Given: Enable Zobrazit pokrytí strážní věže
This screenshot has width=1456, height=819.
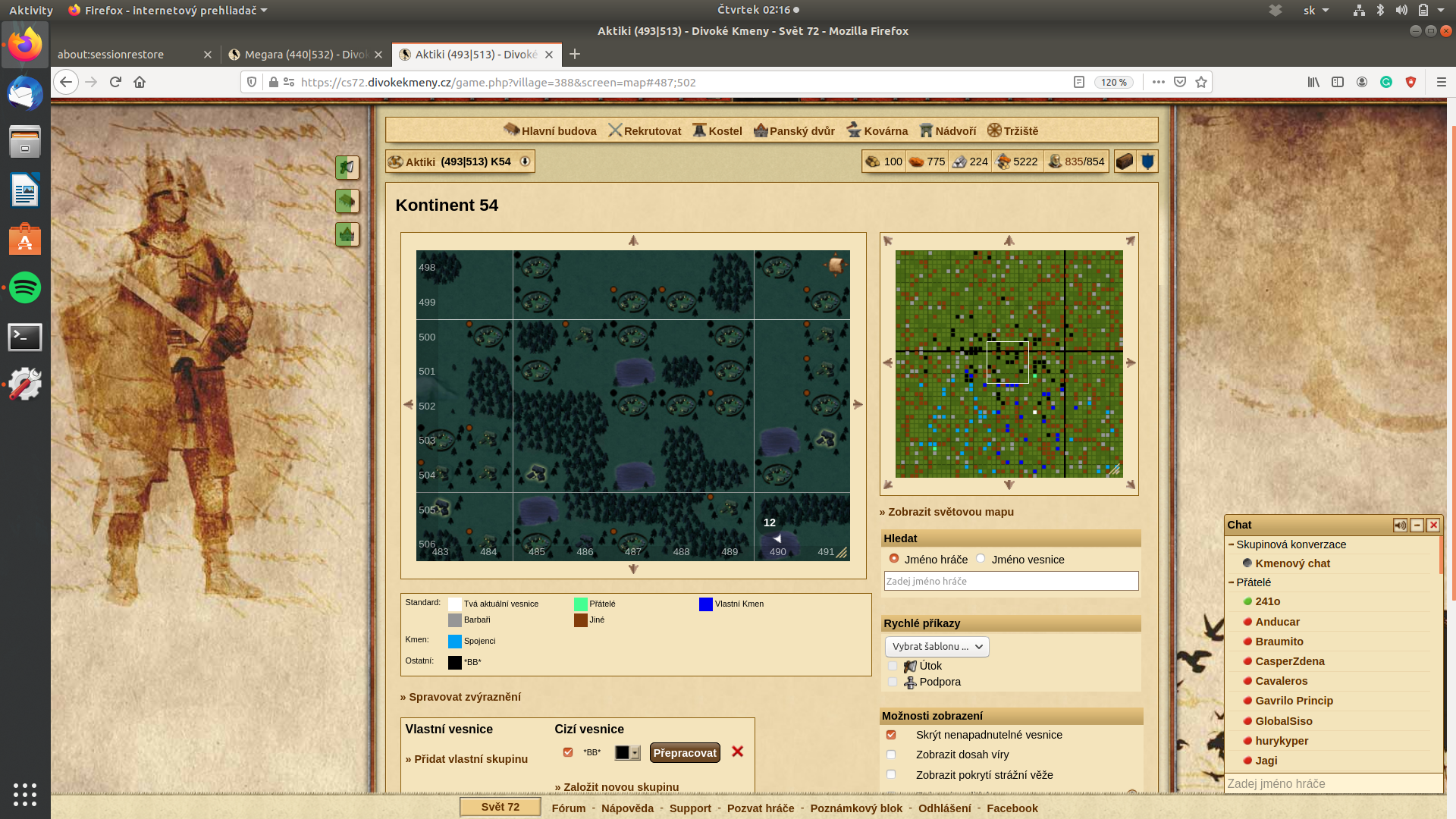Looking at the screenshot, I should [891, 775].
